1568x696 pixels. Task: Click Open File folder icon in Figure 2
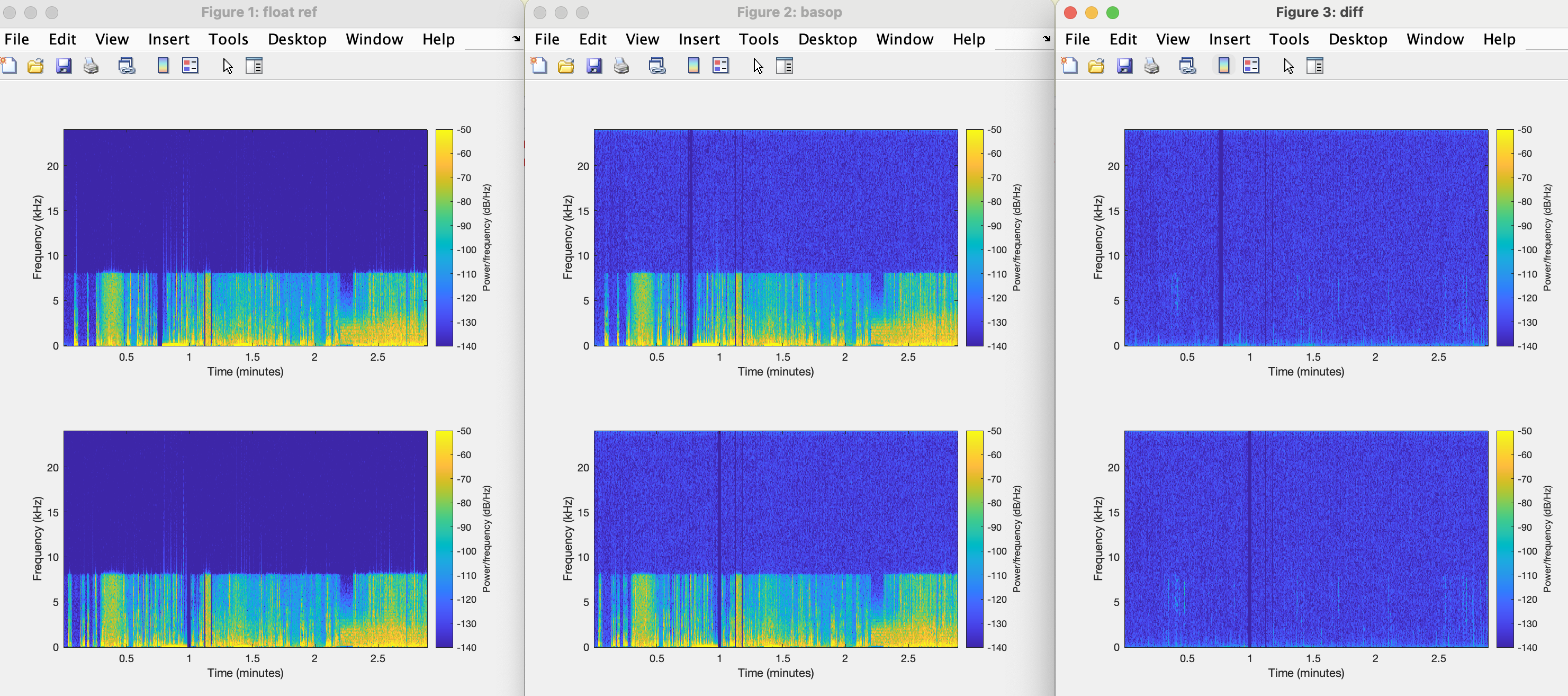click(566, 66)
